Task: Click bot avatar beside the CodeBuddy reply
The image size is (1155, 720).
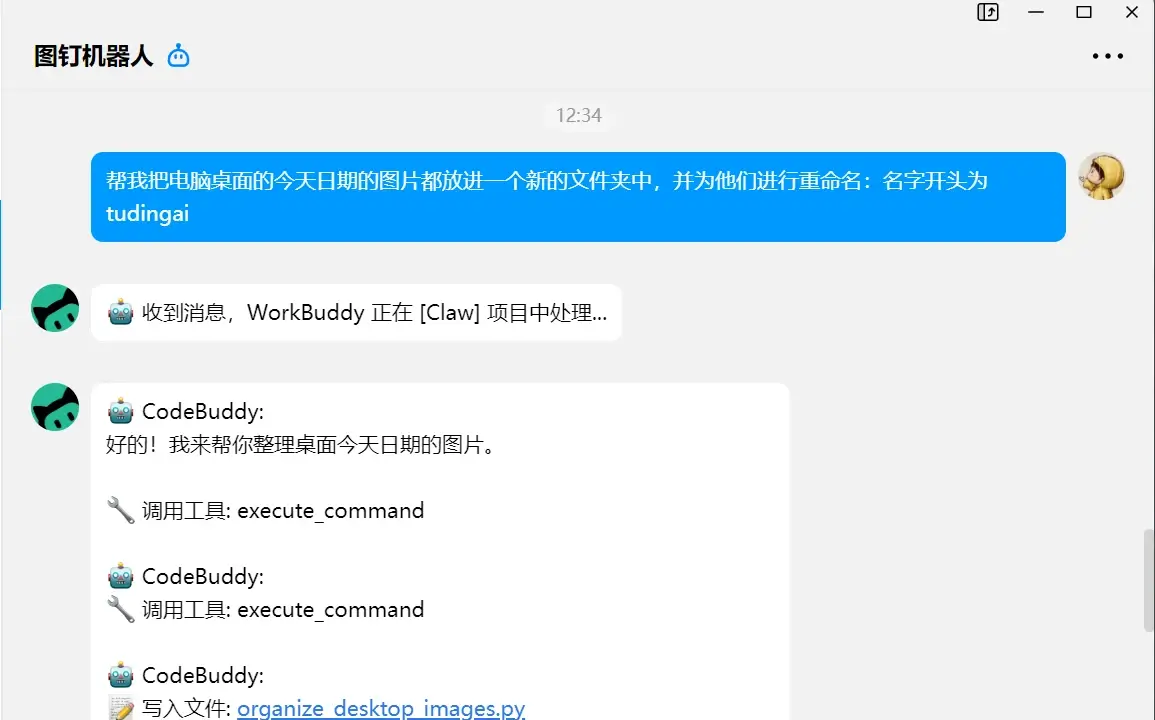Action: pyautogui.click(x=55, y=407)
